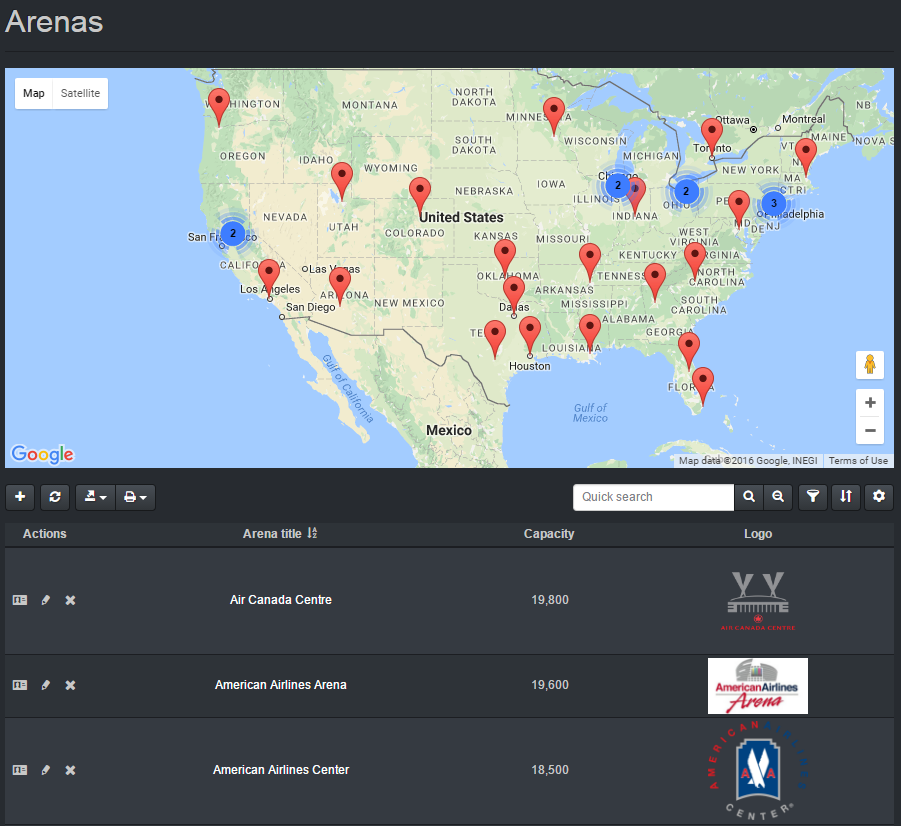Open grid settings gear icon

(879, 497)
